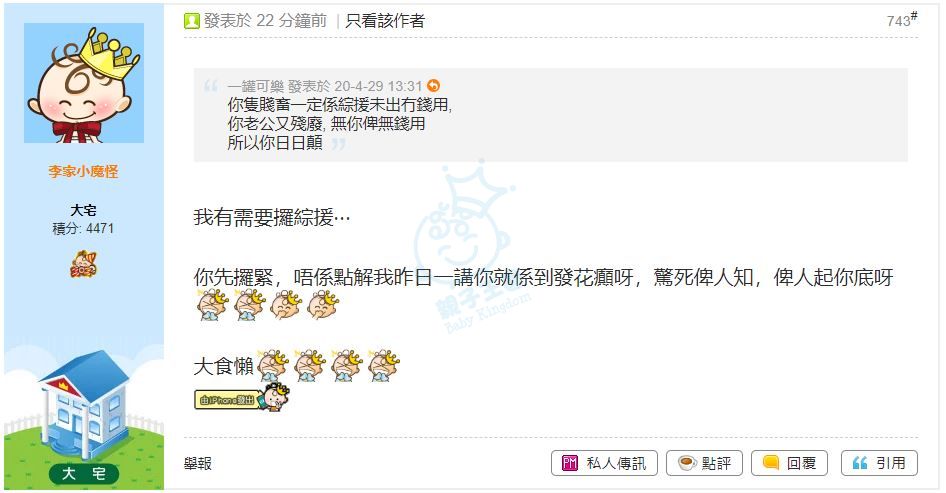Click the 由iPhone發出 badge icon

(242, 398)
